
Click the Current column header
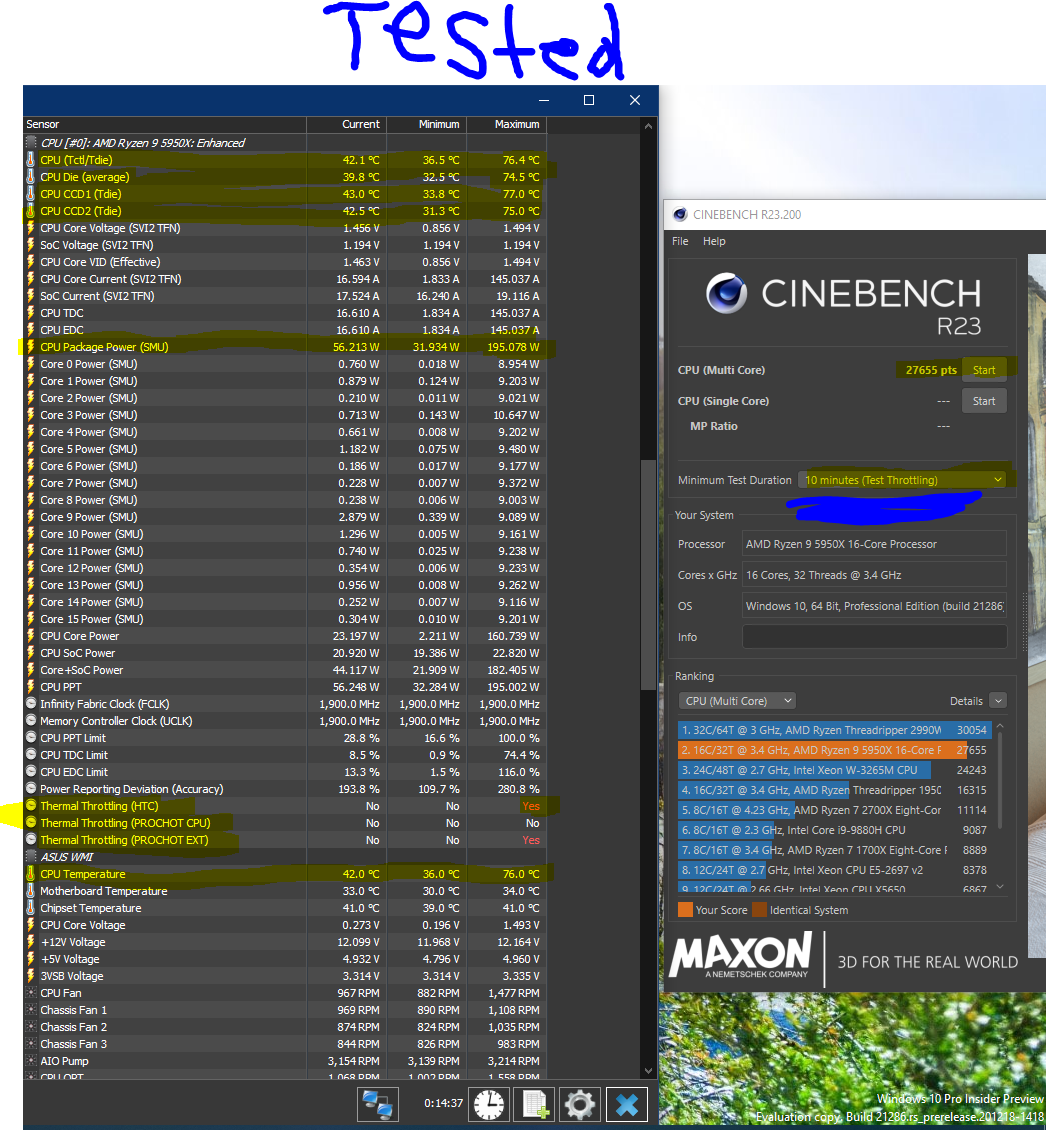pyautogui.click(x=347, y=124)
